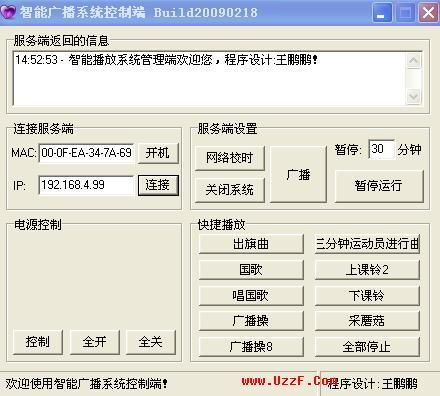The image size is (440, 396).
Task: Click 全关 to turn all power off
Action: [151, 342]
